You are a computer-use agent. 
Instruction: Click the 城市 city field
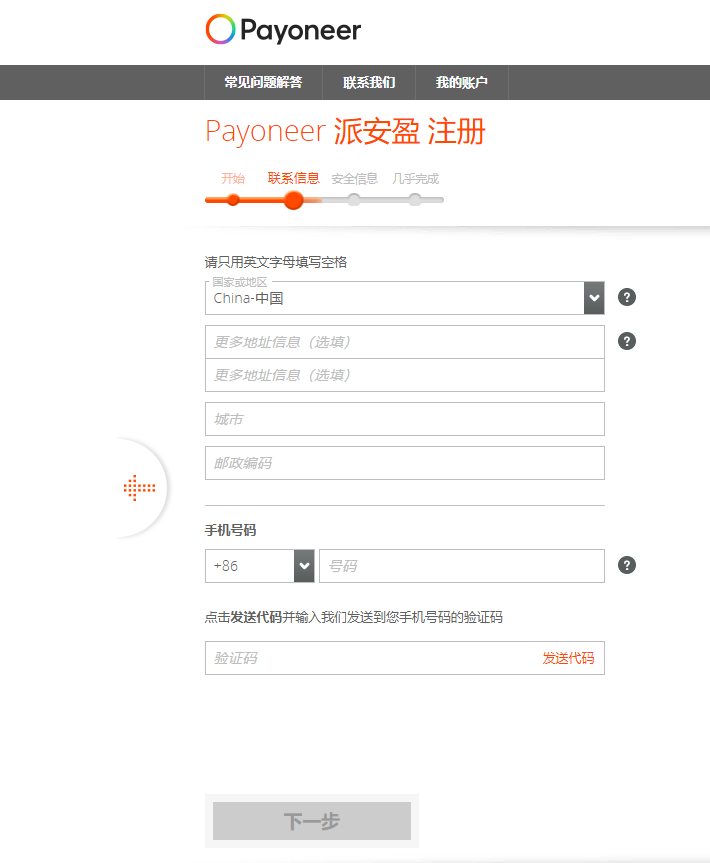(404, 419)
